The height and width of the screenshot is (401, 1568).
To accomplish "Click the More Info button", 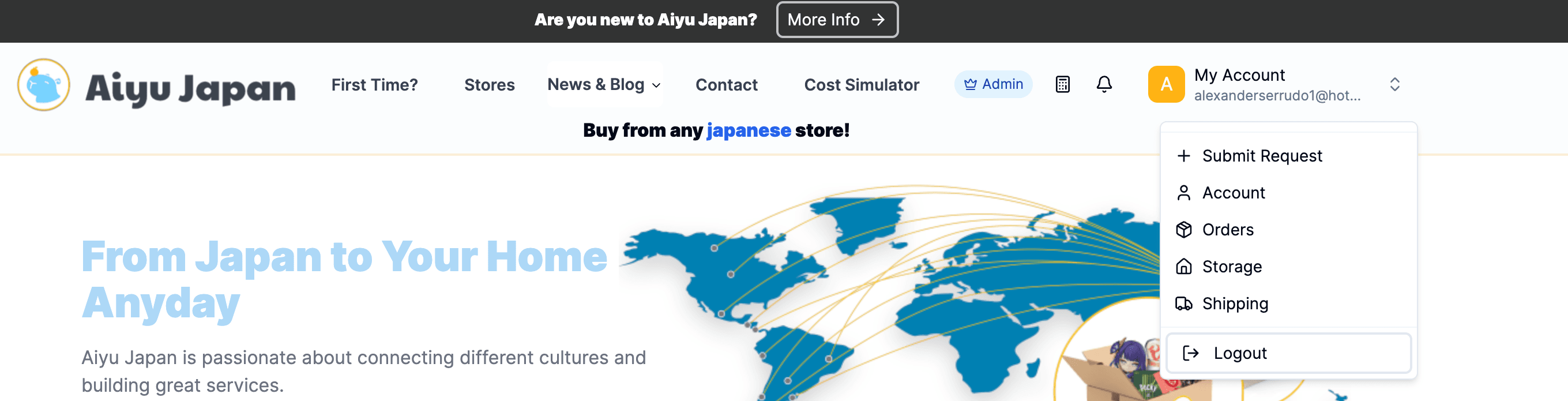I will (837, 20).
